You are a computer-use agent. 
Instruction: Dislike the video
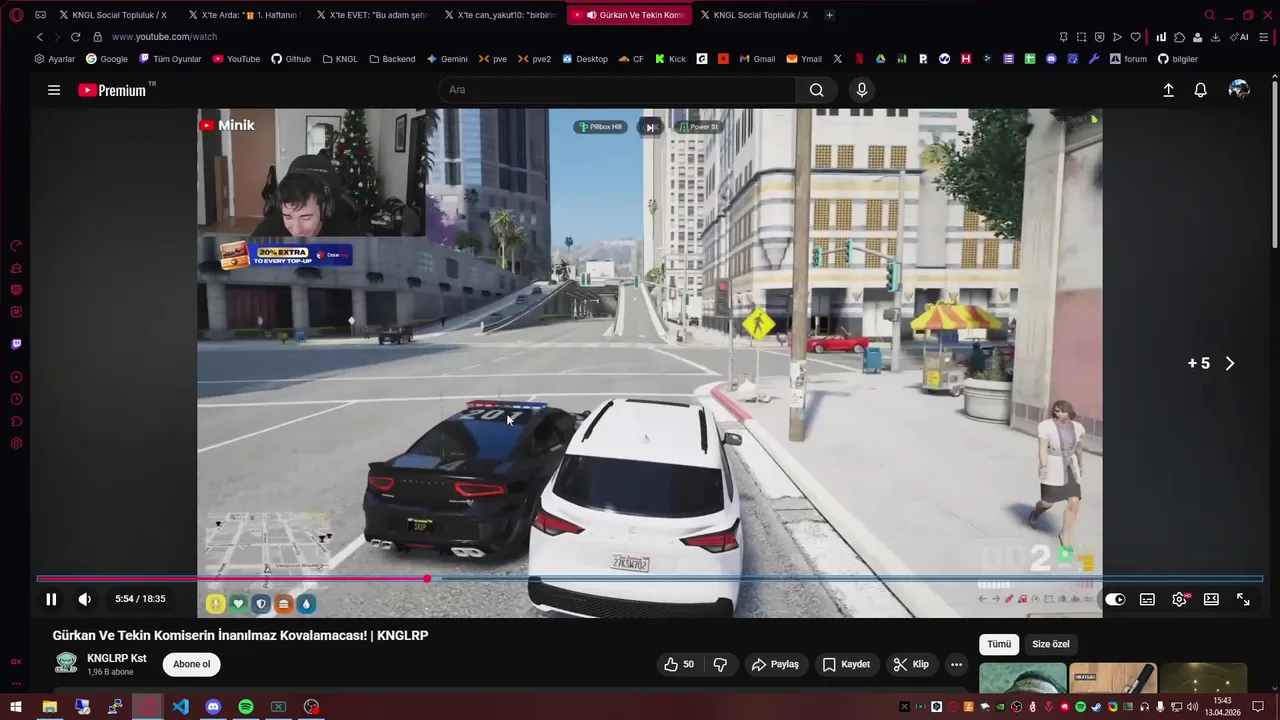click(720, 664)
